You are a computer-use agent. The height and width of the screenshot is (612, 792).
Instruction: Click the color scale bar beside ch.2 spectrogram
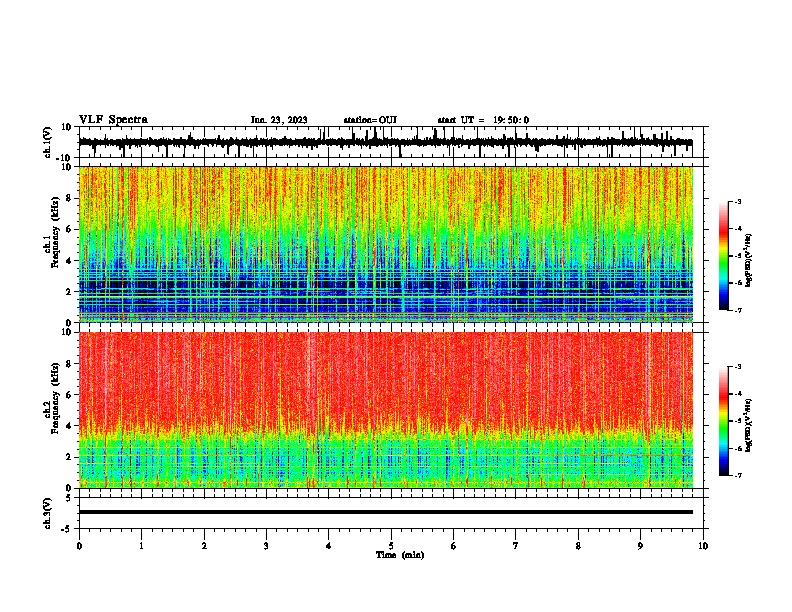point(724,421)
